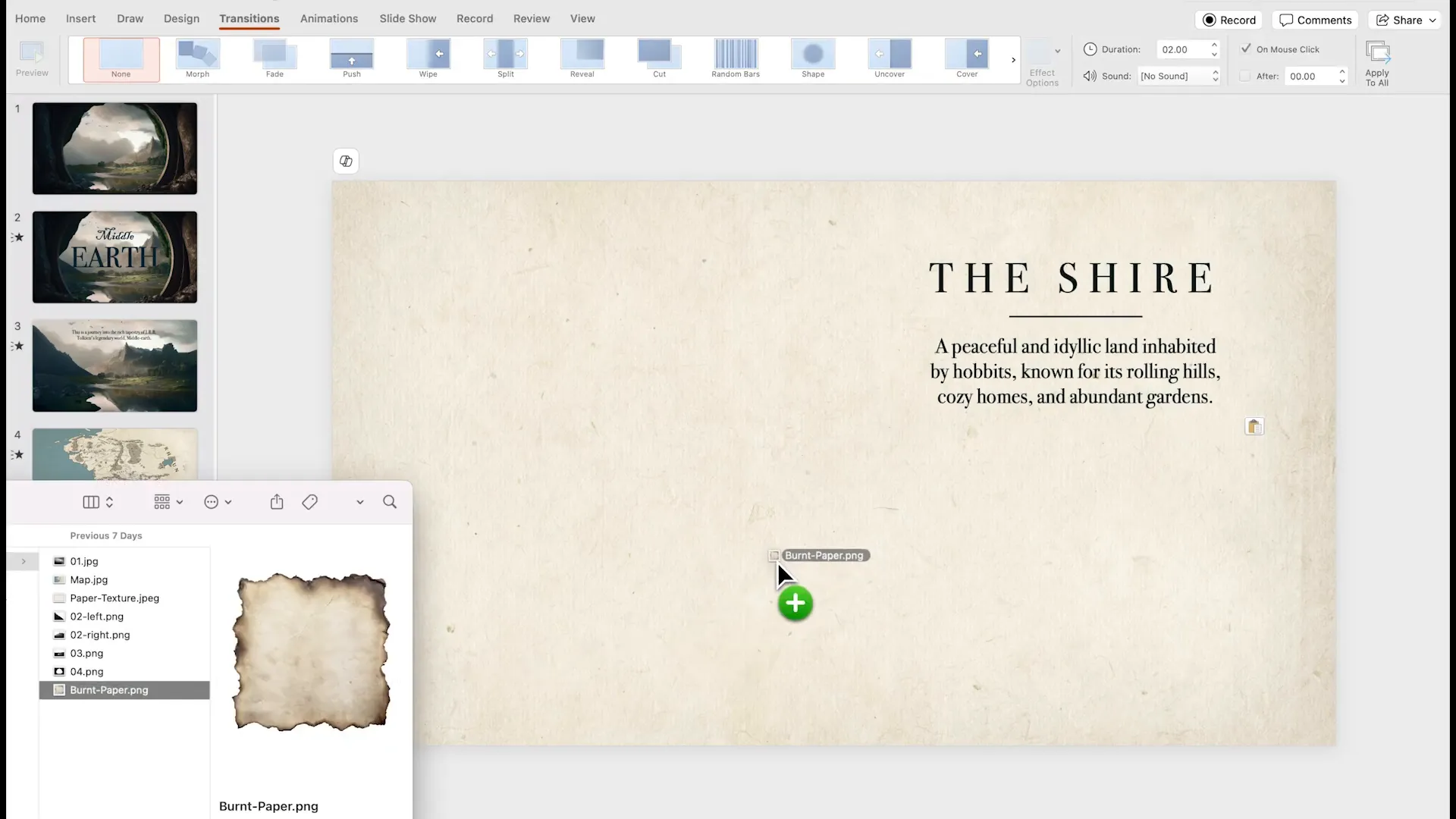Select the None transition
Image resolution: width=1456 pixels, height=819 pixels.
(121, 59)
